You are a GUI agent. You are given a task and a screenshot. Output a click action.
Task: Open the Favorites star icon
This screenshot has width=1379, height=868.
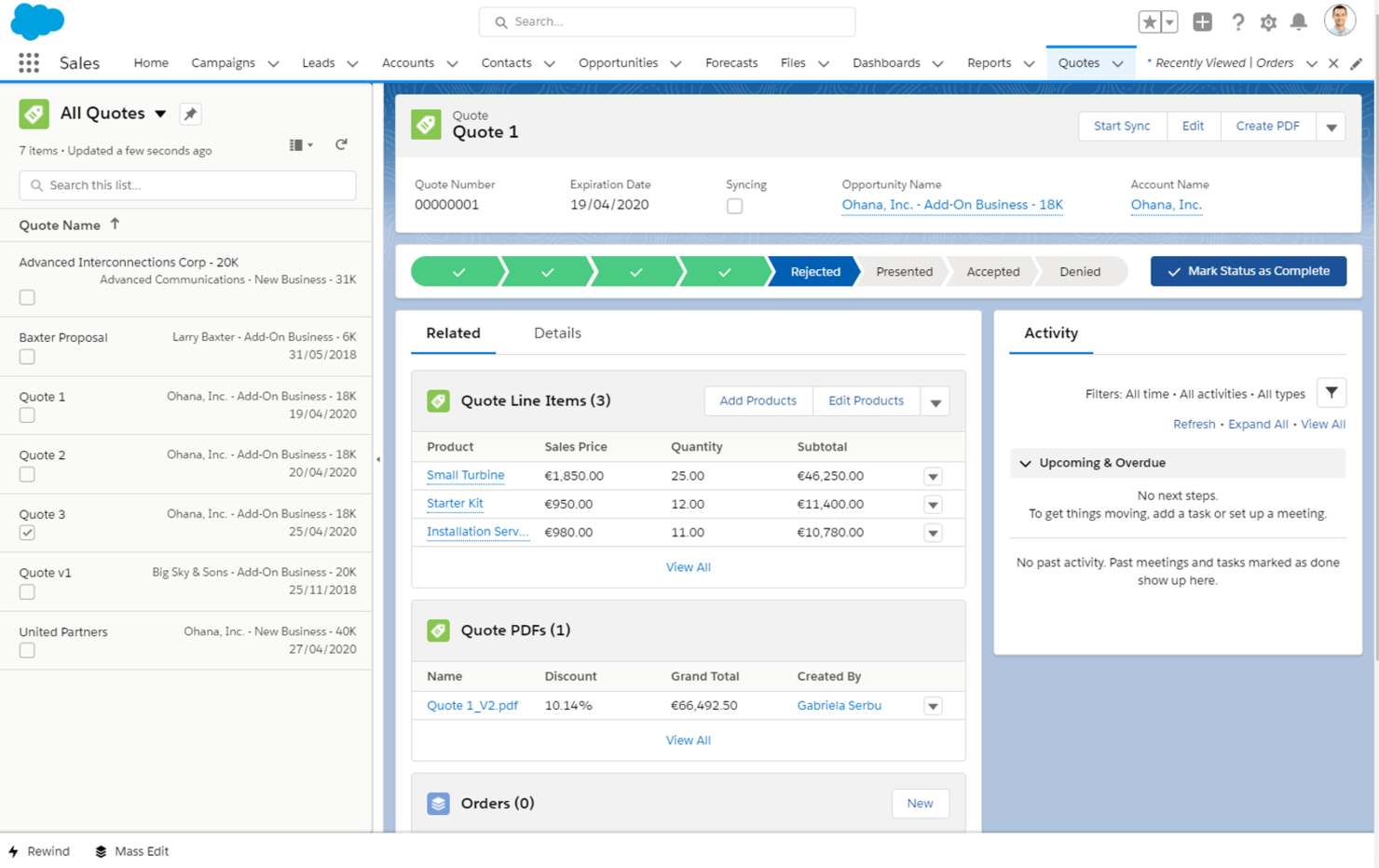1150,21
